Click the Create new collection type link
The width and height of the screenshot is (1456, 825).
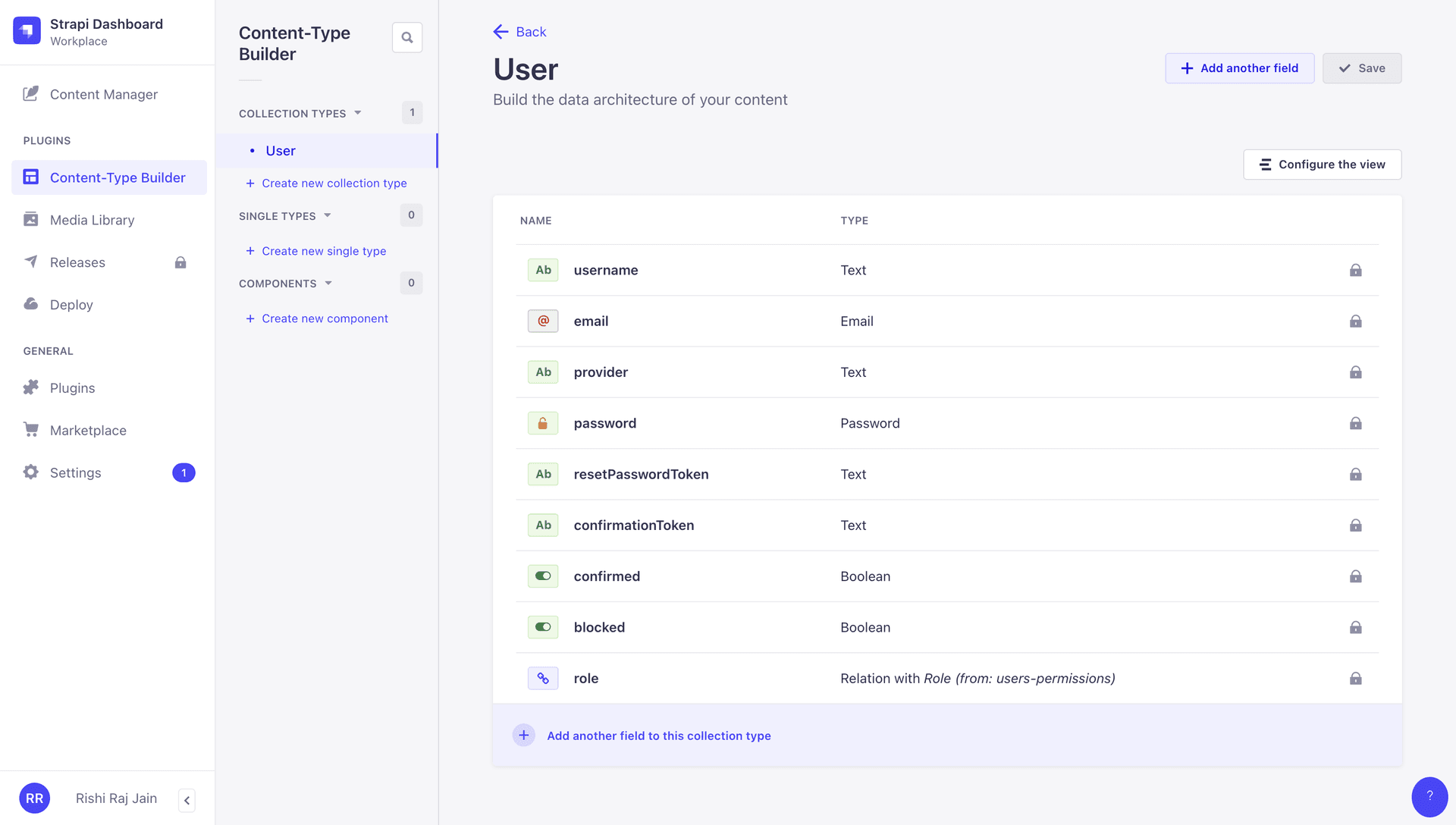[x=334, y=183]
